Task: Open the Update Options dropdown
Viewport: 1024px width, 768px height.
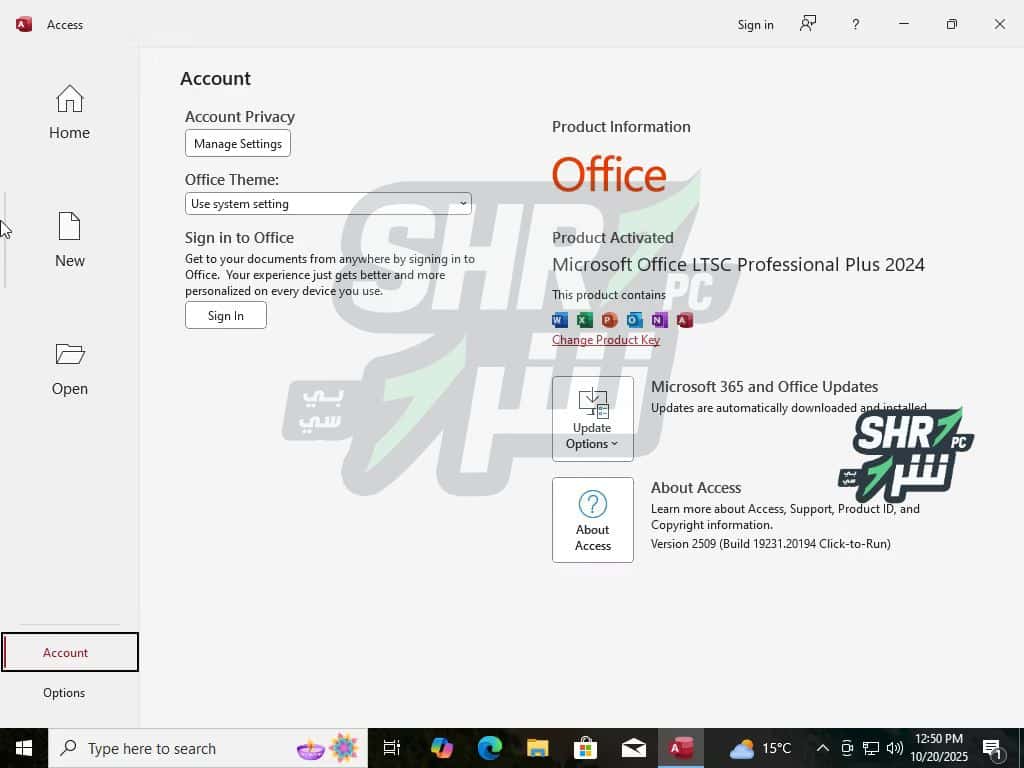Action: click(x=593, y=418)
